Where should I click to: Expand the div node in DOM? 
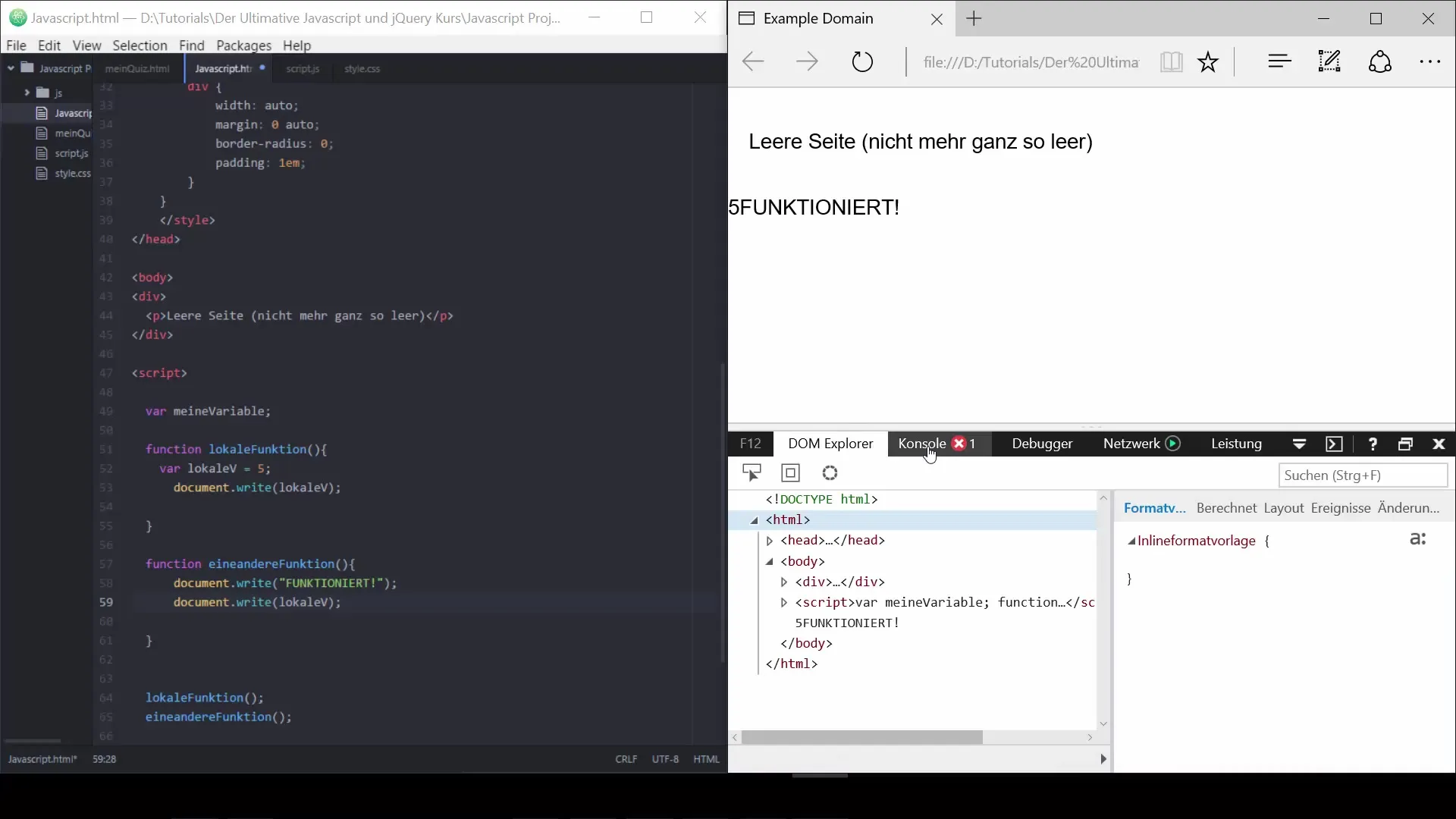coord(784,582)
